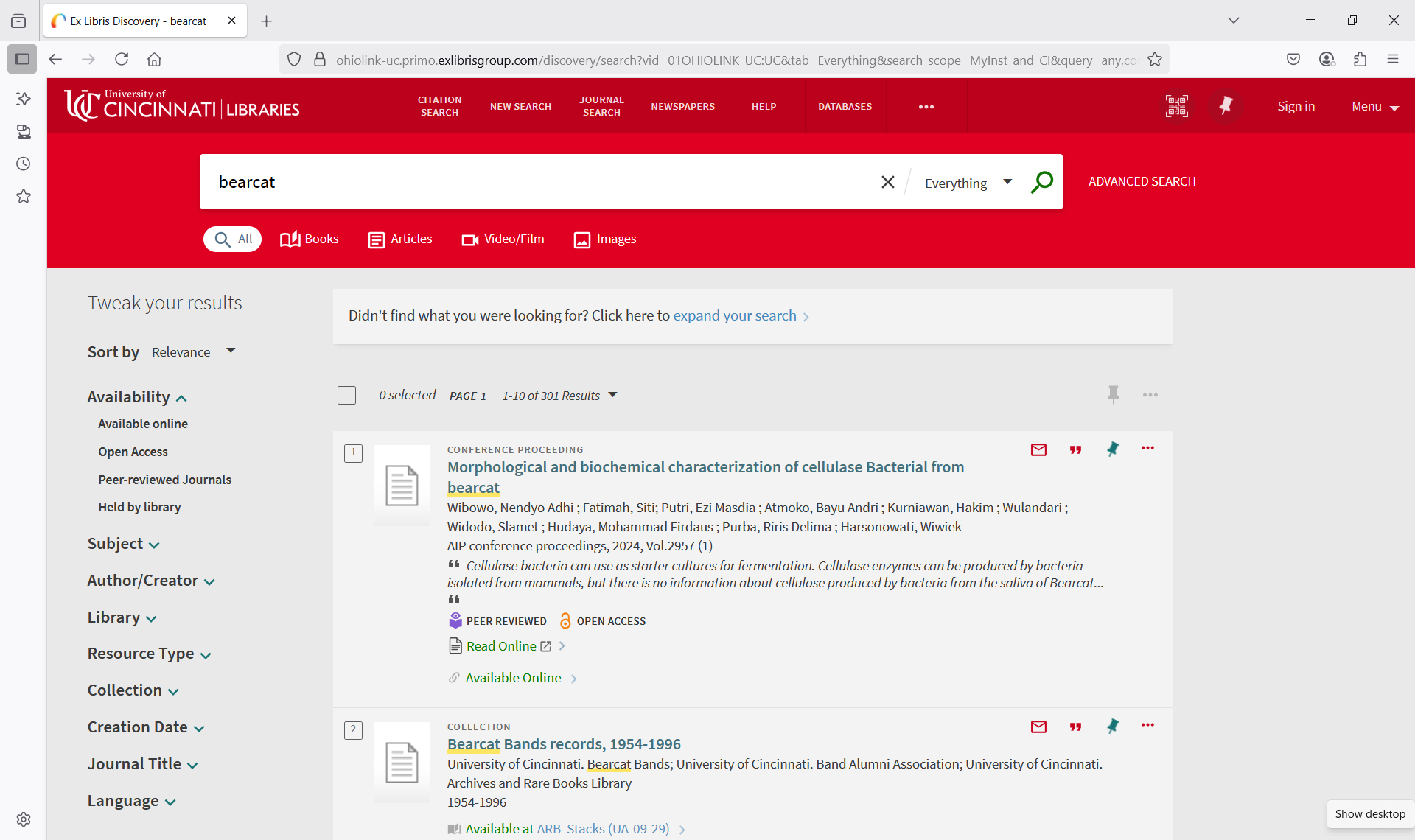Open the Everything search scope dropdown
This screenshot has height=840, width=1415.
tap(968, 182)
